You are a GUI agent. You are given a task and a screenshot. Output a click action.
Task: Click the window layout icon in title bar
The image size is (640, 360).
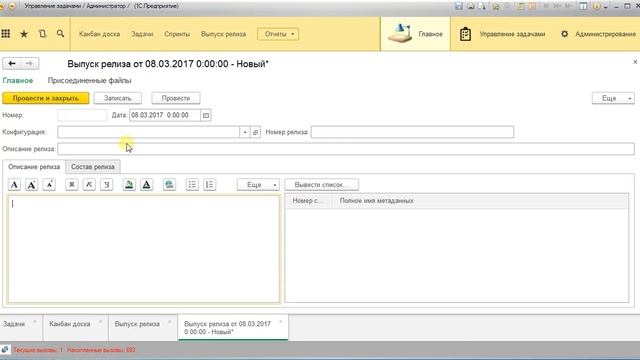coord(584,6)
